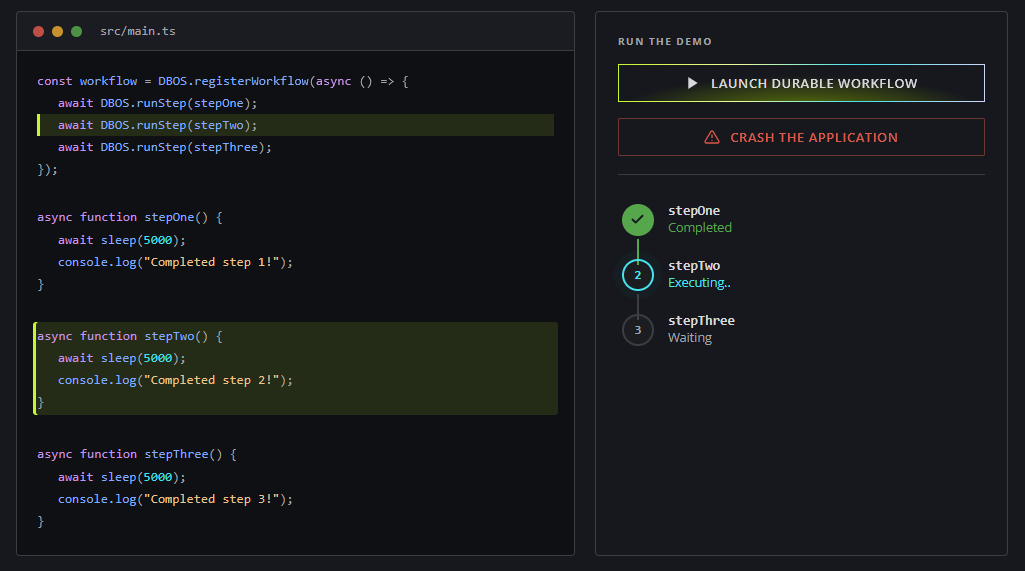The width and height of the screenshot is (1025, 571).
Task: Click the green checkmark circle for stepOne
Action: tap(638, 220)
